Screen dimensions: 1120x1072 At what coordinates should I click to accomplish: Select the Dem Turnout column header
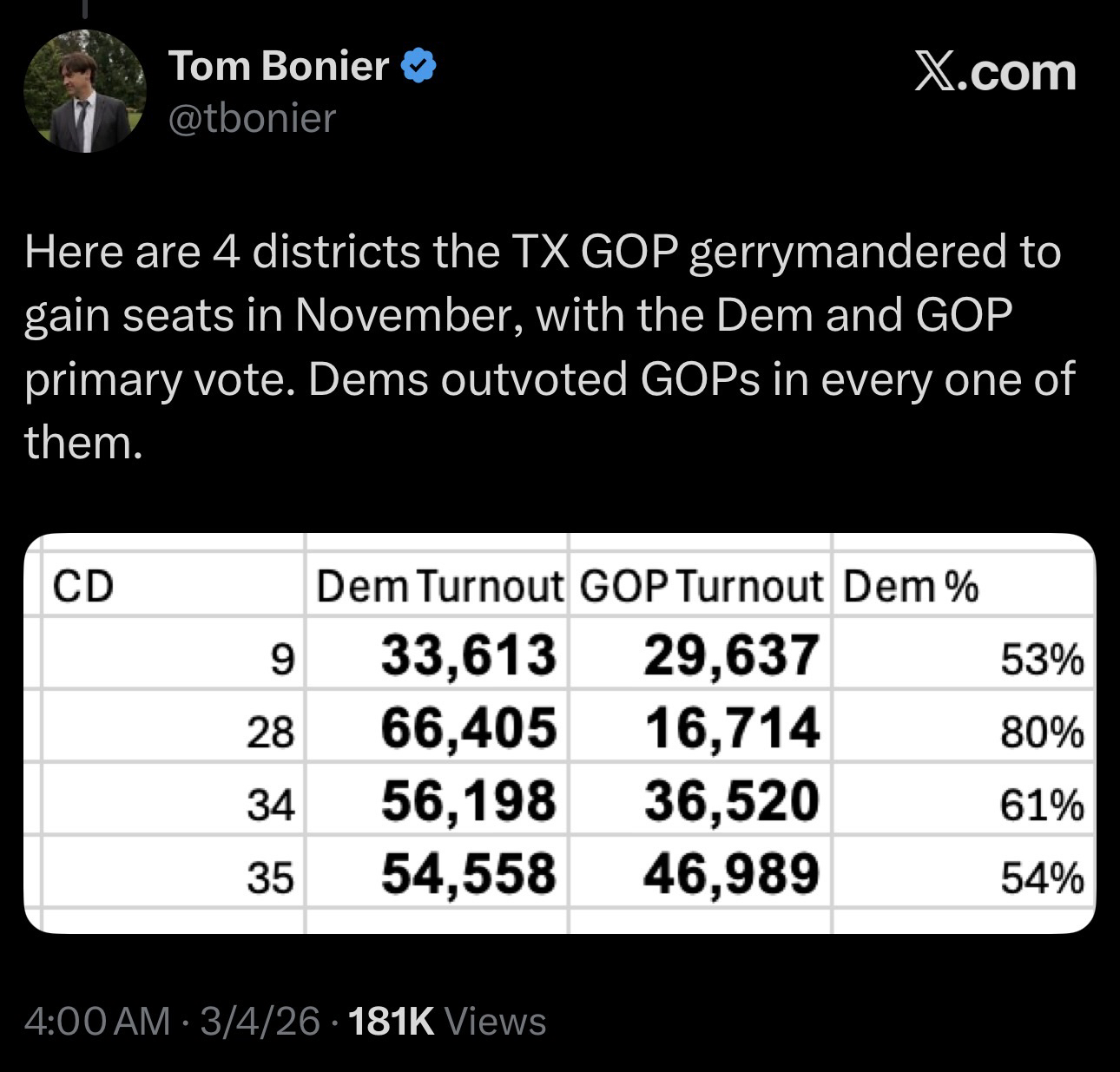point(438,588)
